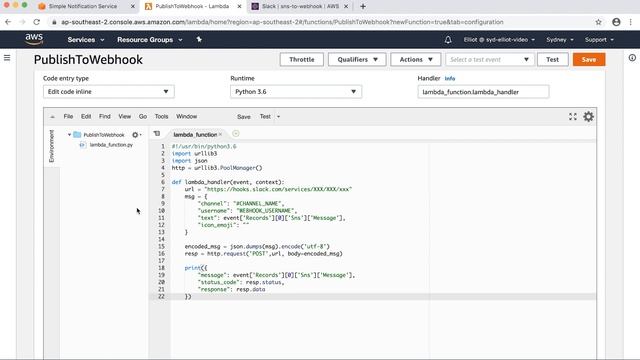Click Save in the editor toolbar
Image resolution: width=640 pixels, height=360 pixels.
(x=244, y=117)
